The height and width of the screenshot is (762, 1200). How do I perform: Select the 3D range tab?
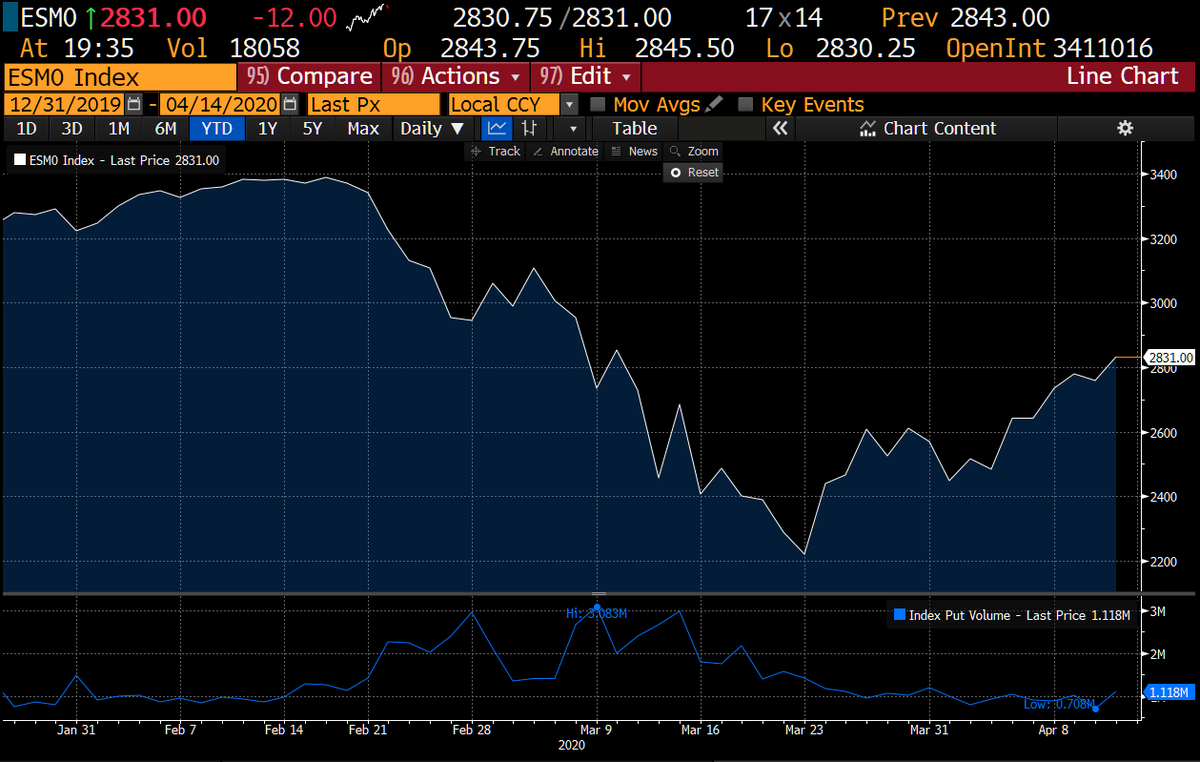(72, 128)
